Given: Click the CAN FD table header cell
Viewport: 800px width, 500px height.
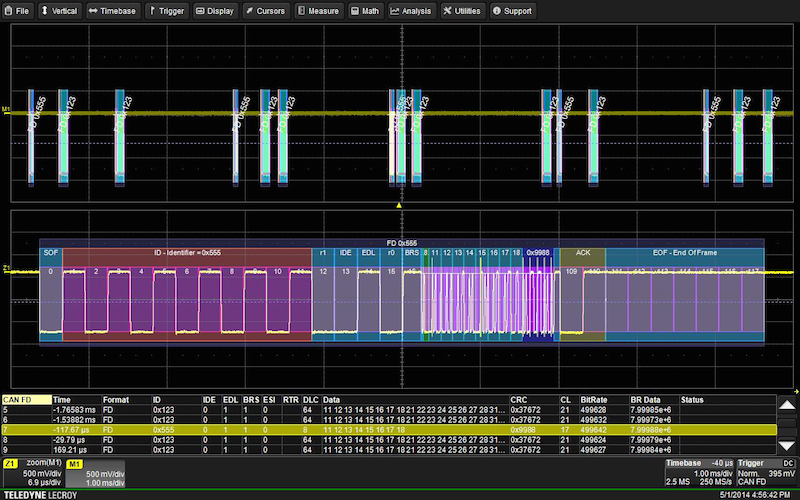Looking at the screenshot, I should pos(26,399).
